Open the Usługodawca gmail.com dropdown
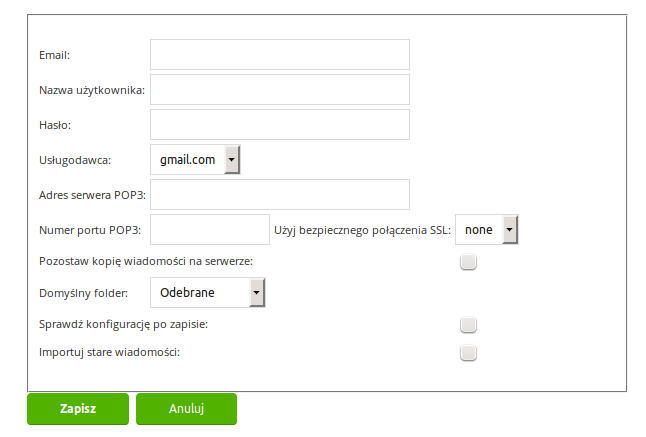Image resolution: width=646 pixels, height=437 pixels. [195, 159]
